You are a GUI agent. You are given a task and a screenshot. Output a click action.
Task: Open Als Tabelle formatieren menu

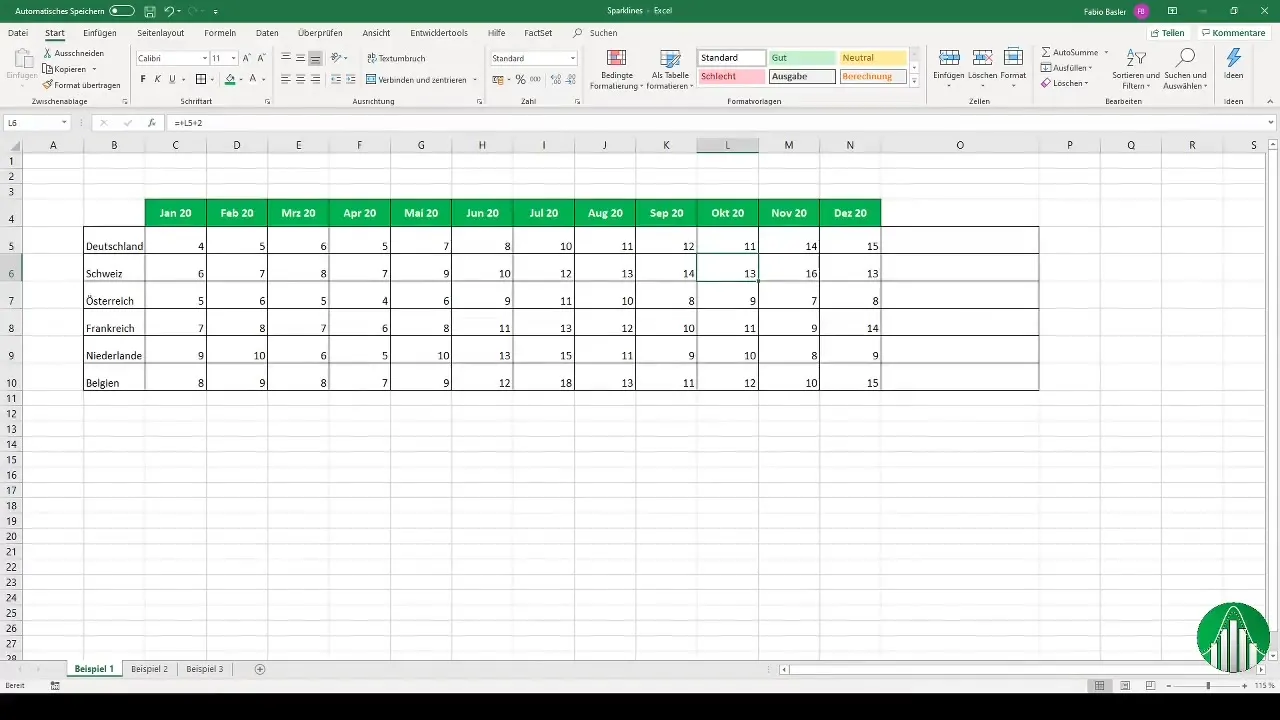coord(670,69)
